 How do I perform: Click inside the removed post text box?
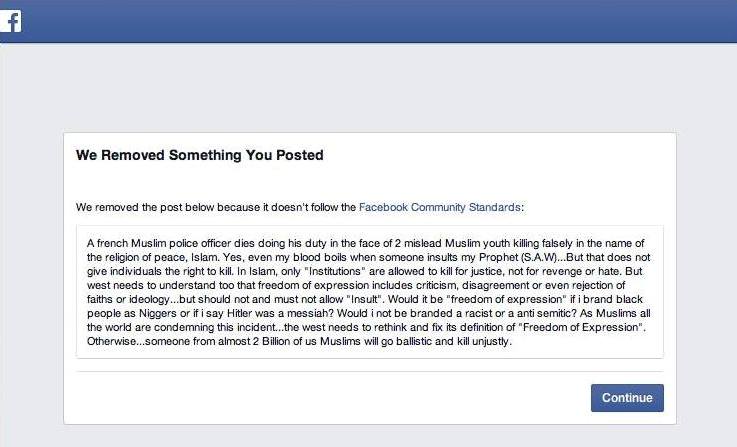pyautogui.click(x=369, y=292)
